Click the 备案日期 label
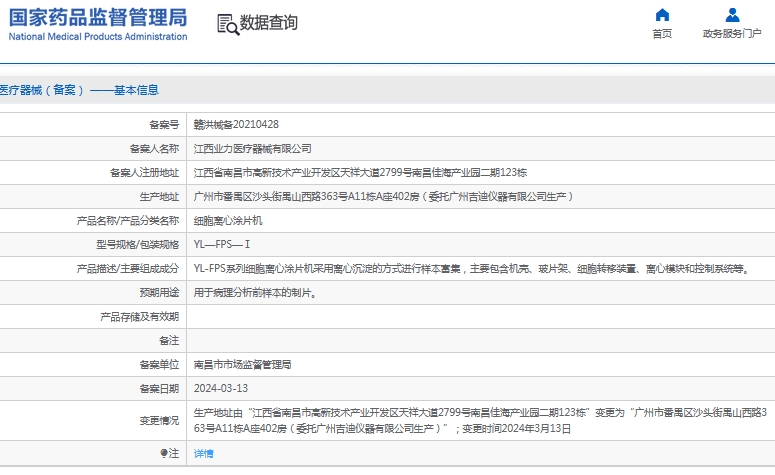This screenshot has width=775, height=475. click(x=159, y=389)
